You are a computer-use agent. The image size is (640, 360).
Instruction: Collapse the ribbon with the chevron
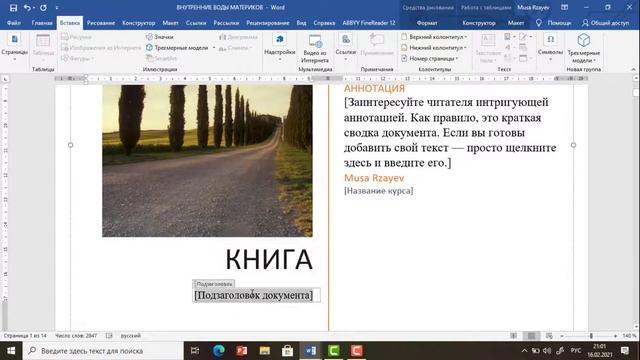(633, 69)
